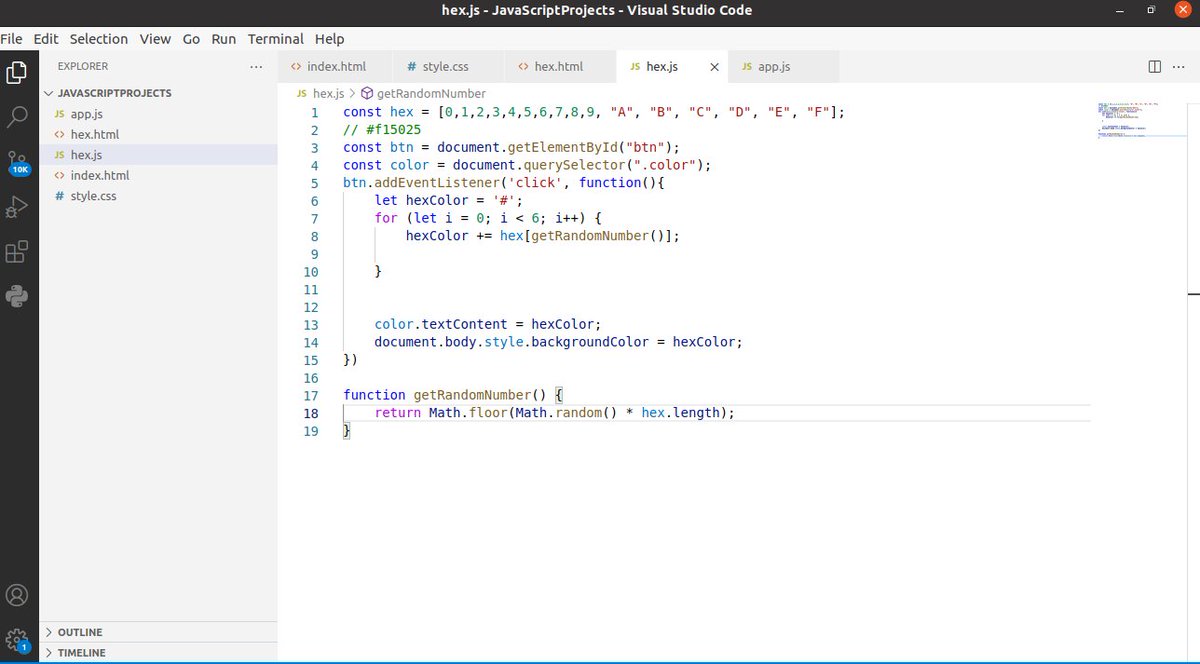1200x664 pixels.
Task: Open the Go menu
Action: click(x=191, y=39)
